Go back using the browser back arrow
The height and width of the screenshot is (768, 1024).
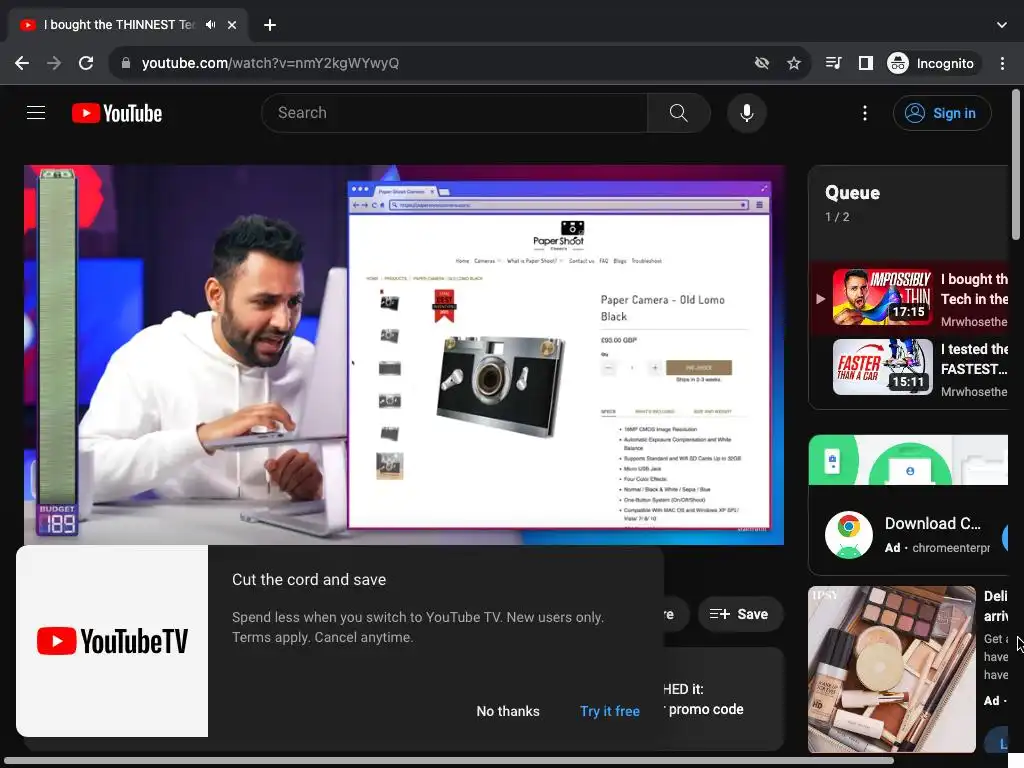click(22, 63)
